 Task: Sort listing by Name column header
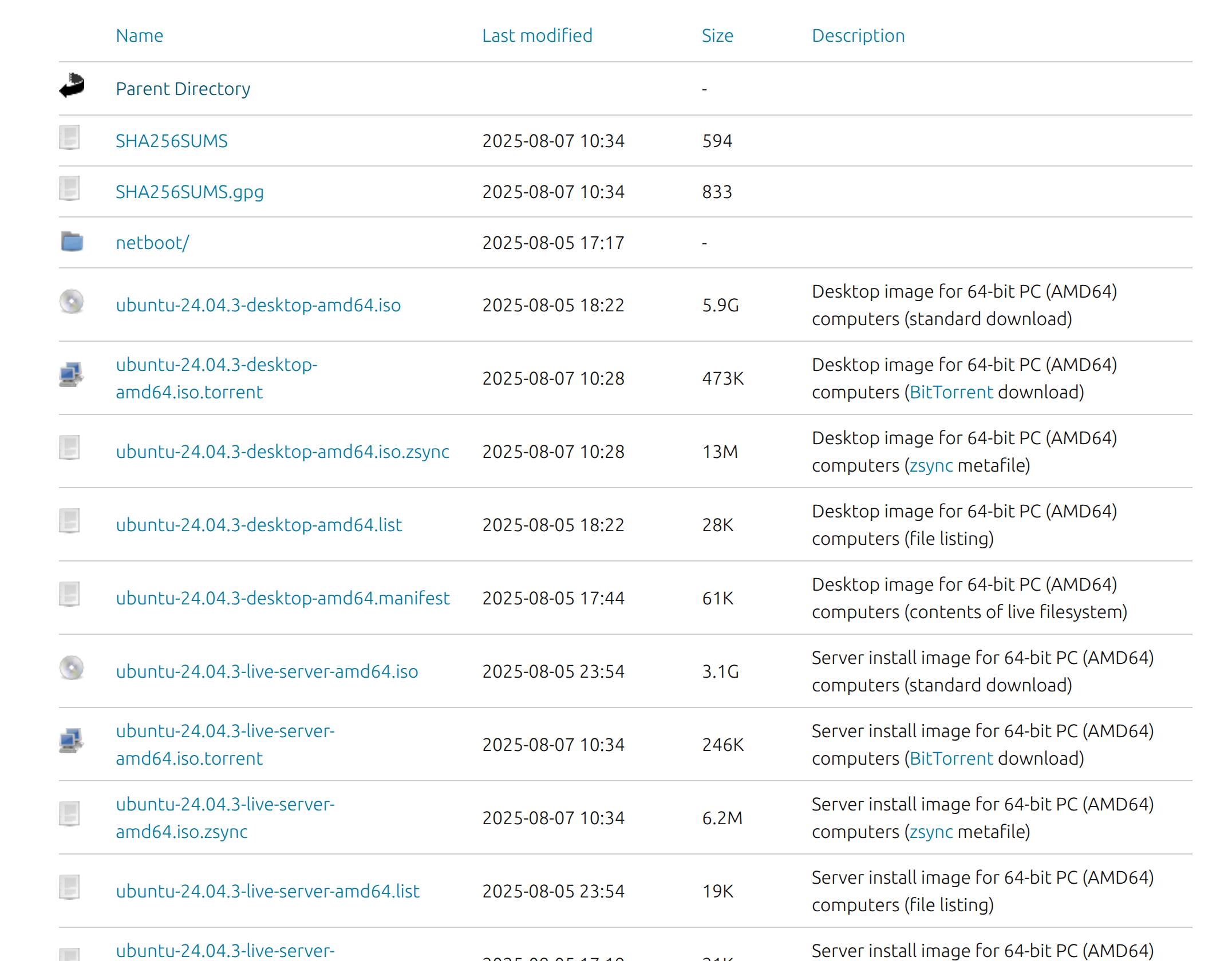pyautogui.click(x=139, y=36)
